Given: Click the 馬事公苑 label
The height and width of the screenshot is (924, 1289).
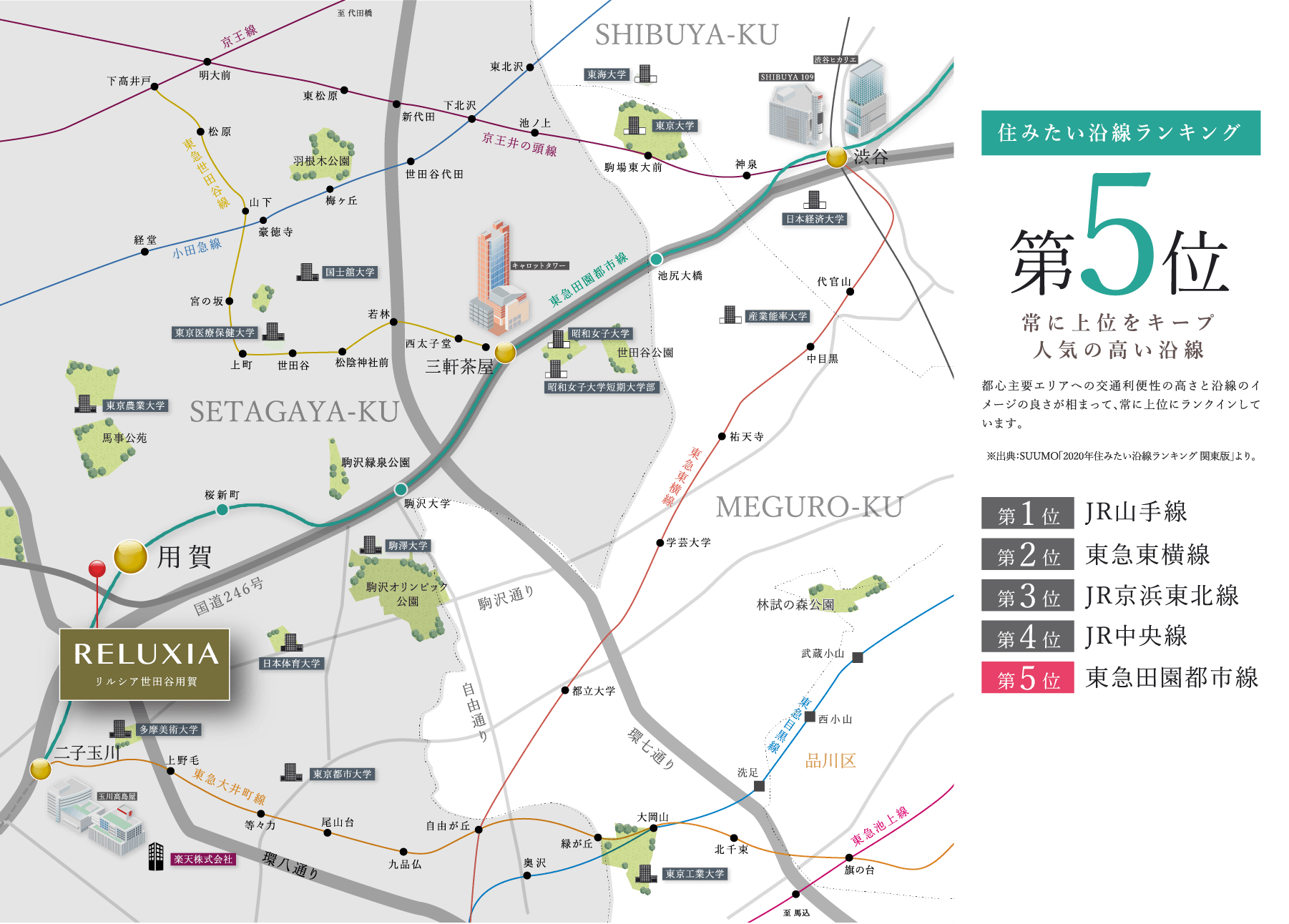Looking at the screenshot, I should pos(124,438).
